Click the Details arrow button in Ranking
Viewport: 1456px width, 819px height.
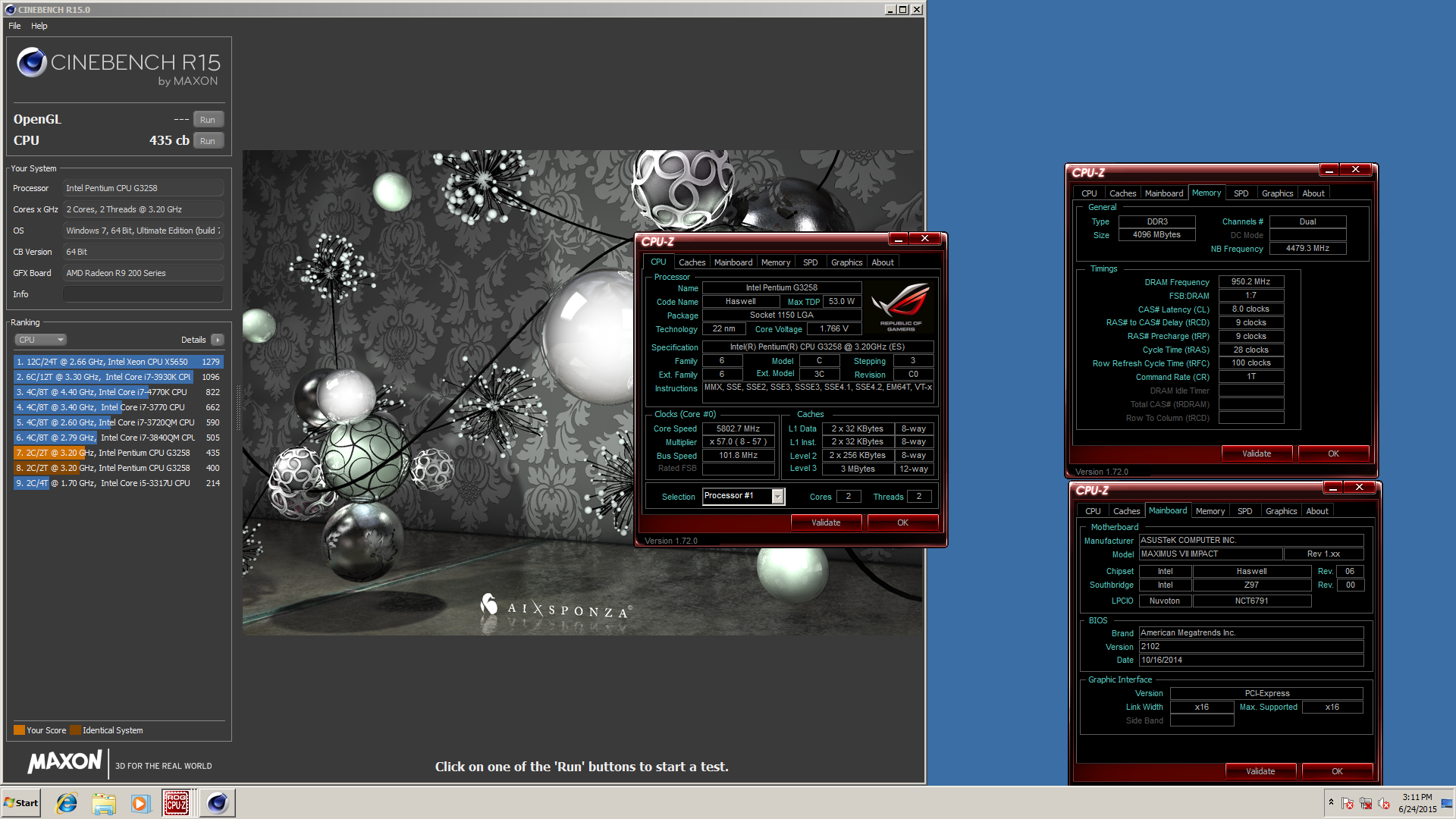click(218, 340)
